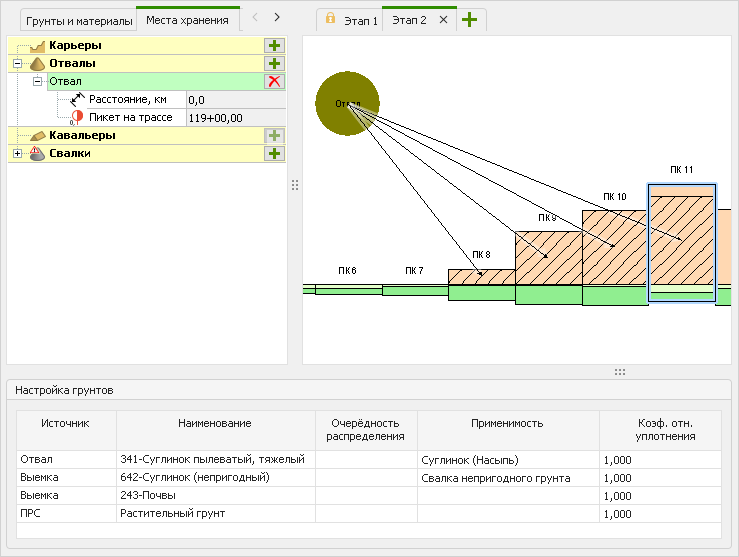Click the Отвалы pile icon
Screen dimensions: 739x557
tap(37, 63)
